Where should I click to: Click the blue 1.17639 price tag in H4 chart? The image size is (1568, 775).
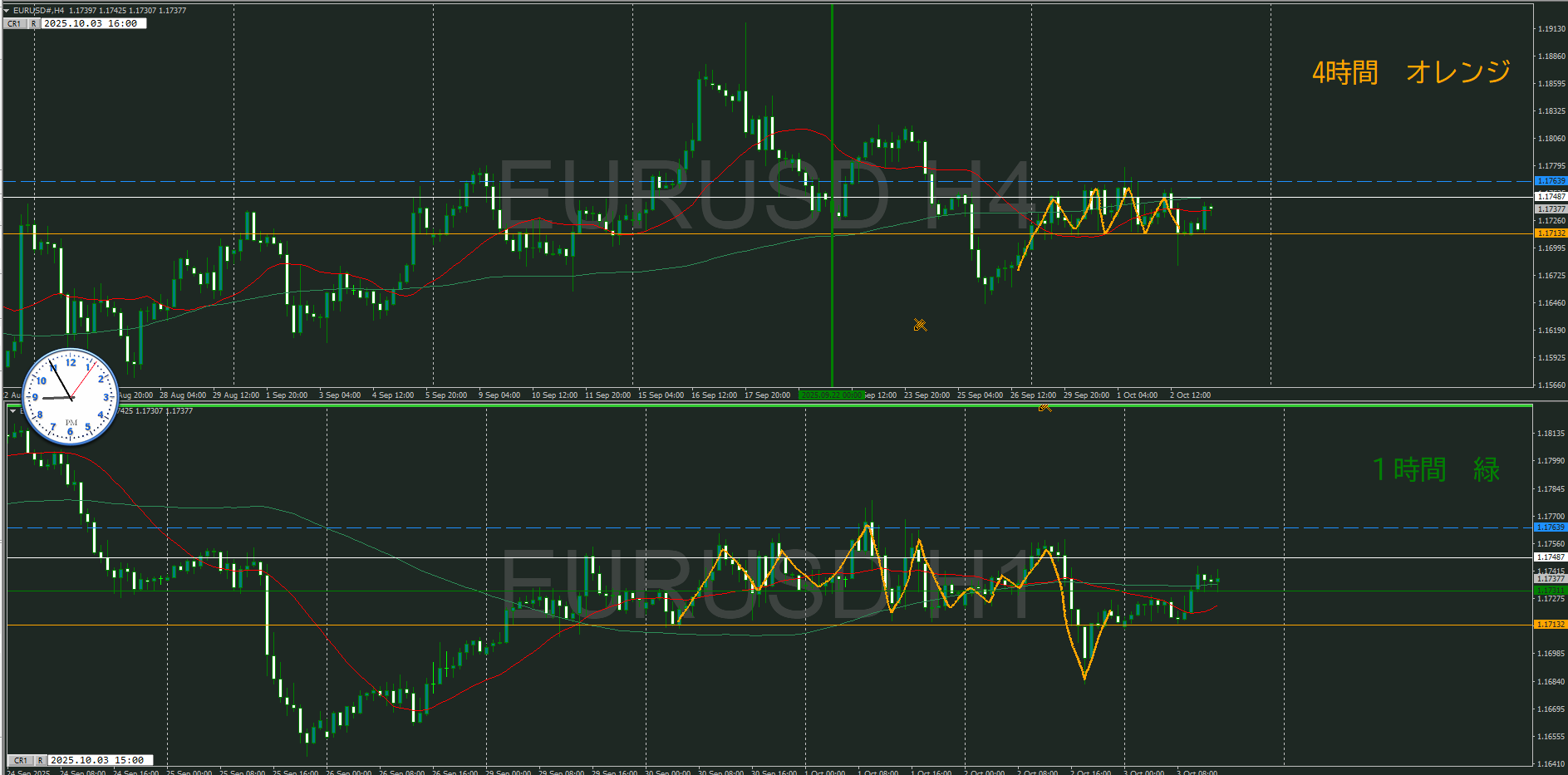point(1551,181)
